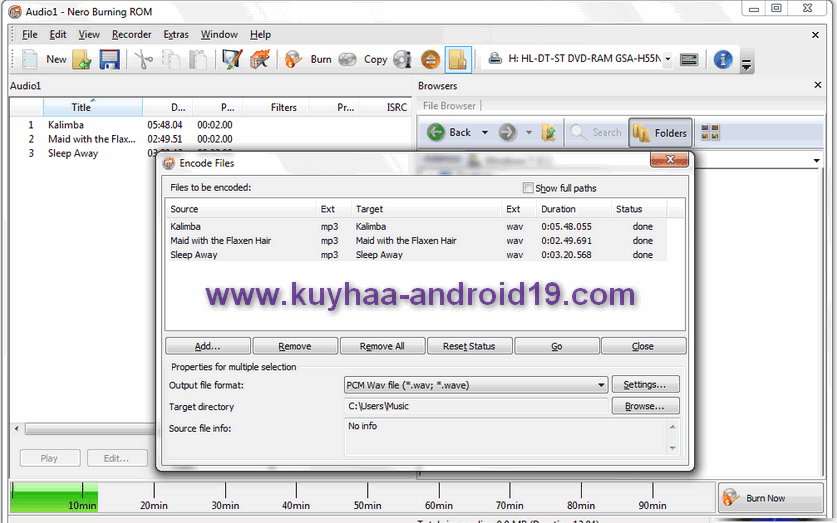Click the Search magnifier in Browsers

596,132
